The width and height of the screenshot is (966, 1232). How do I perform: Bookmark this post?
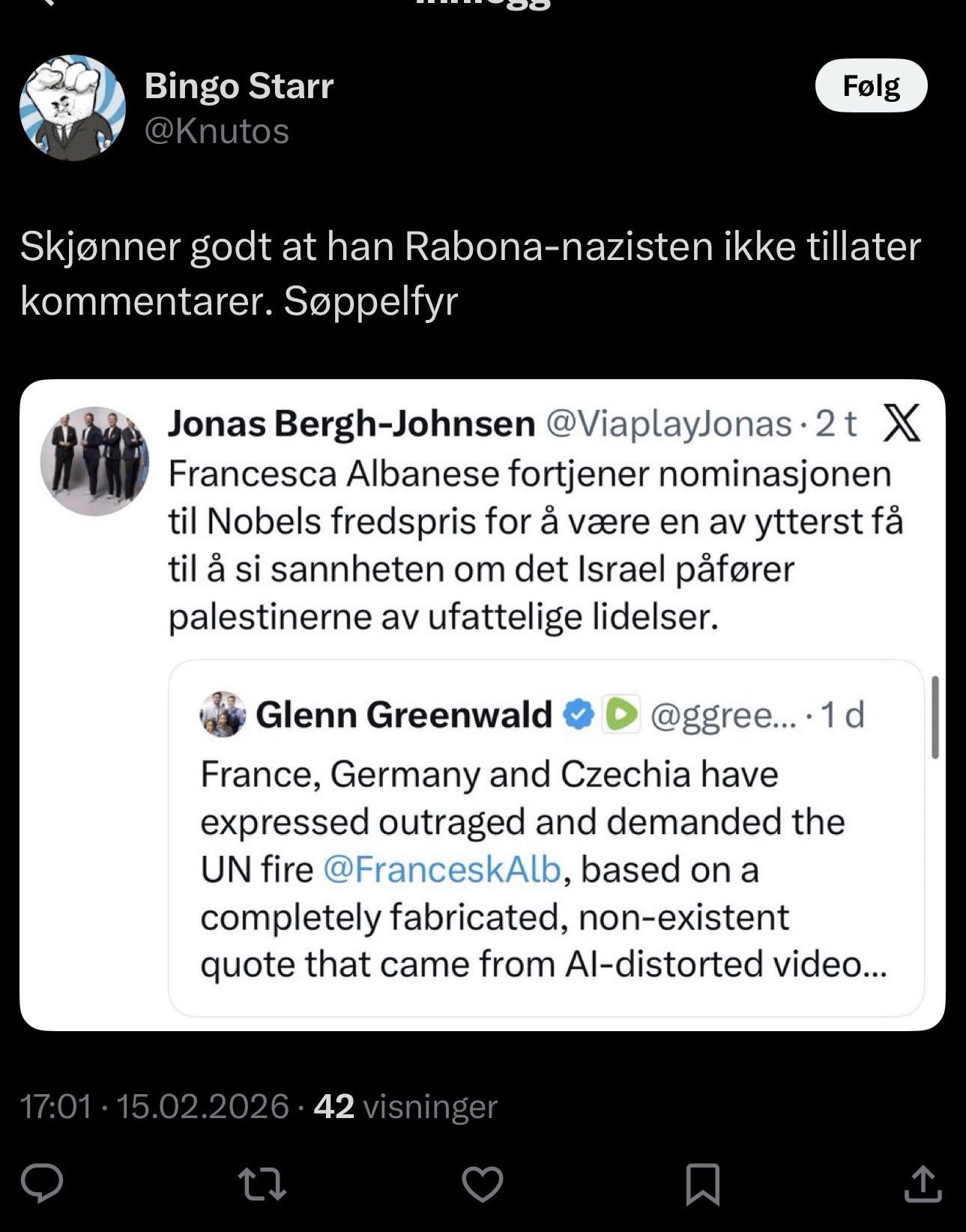tap(703, 1185)
